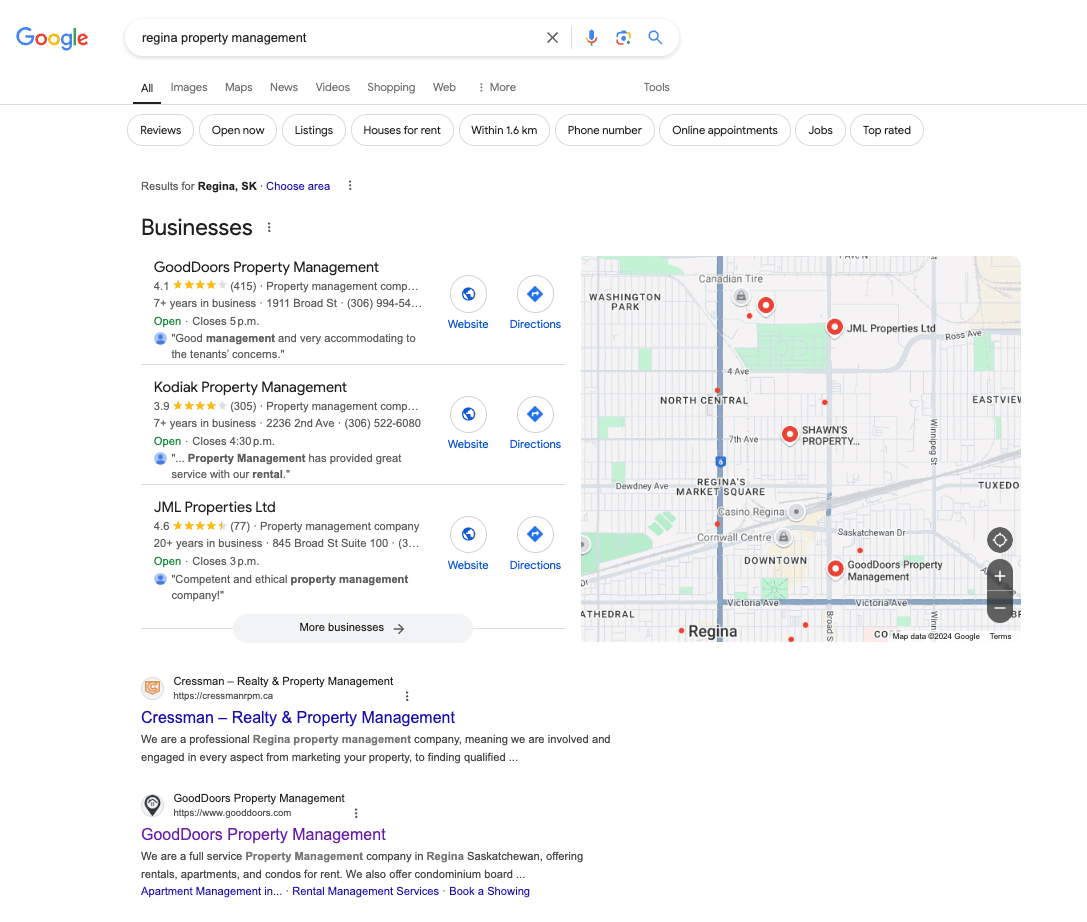Clear the search box with X icon

point(552,37)
